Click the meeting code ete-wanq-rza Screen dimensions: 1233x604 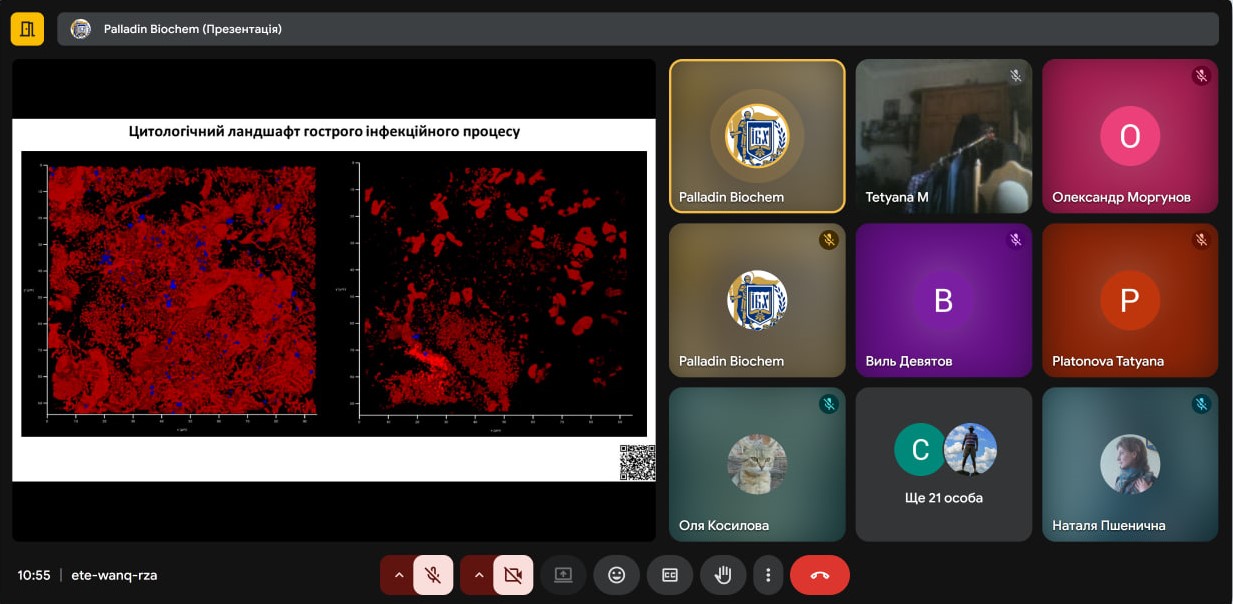[x=114, y=575]
